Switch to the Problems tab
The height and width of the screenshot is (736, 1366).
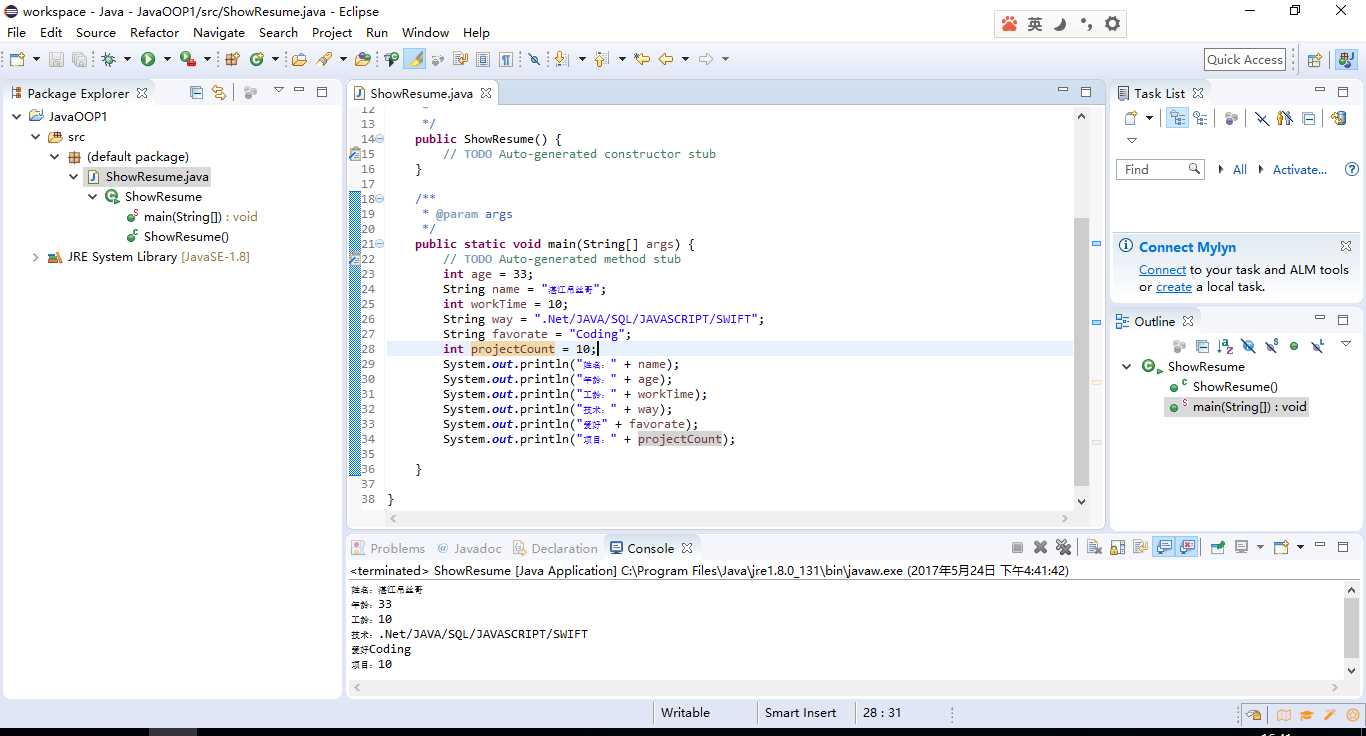point(396,548)
